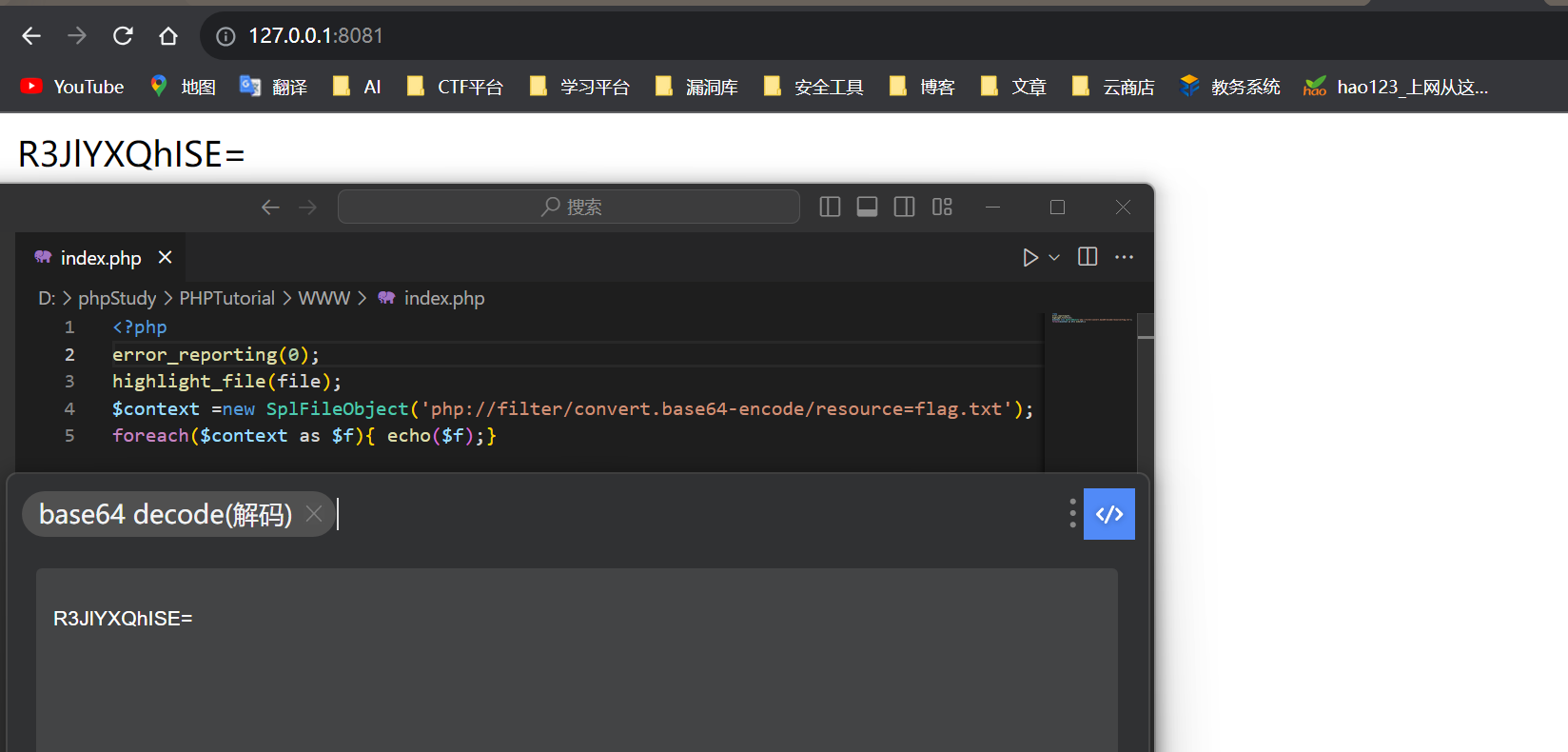Remove the base64 decode chip
1568x752 pixels.
click(314, 514)
